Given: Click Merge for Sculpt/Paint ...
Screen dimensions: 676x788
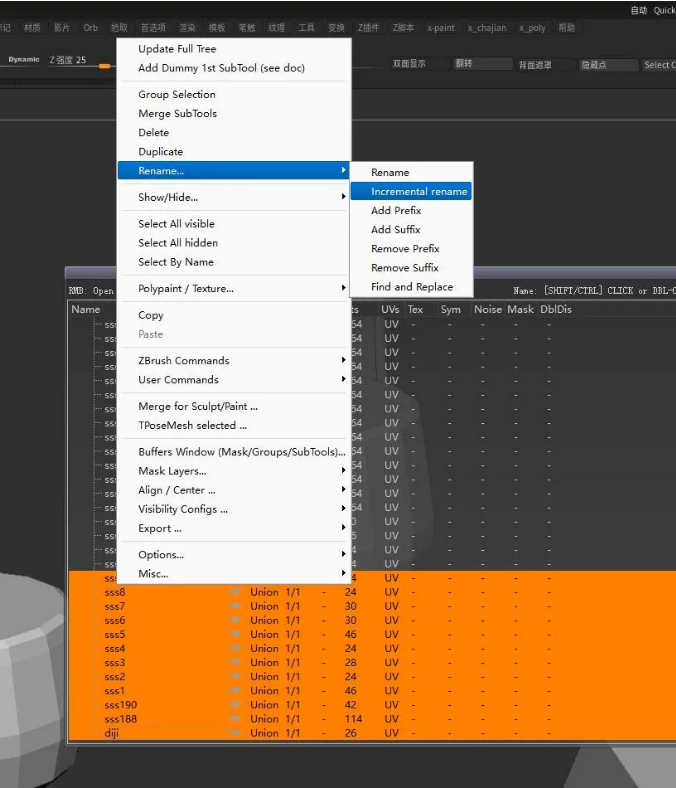Looking at the screenshot, I should [x=234, y=406].
